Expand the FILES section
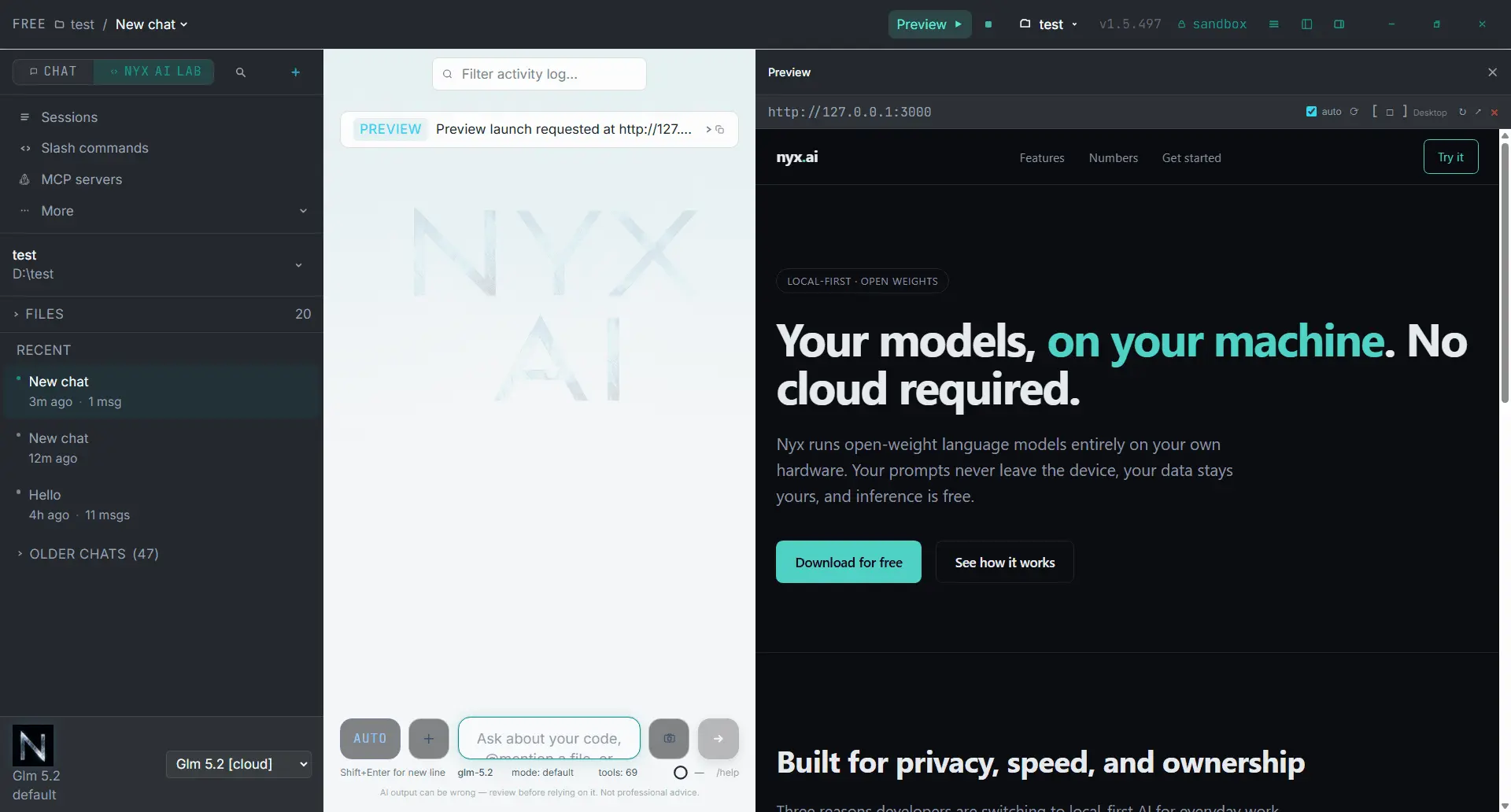 [161, 314]
